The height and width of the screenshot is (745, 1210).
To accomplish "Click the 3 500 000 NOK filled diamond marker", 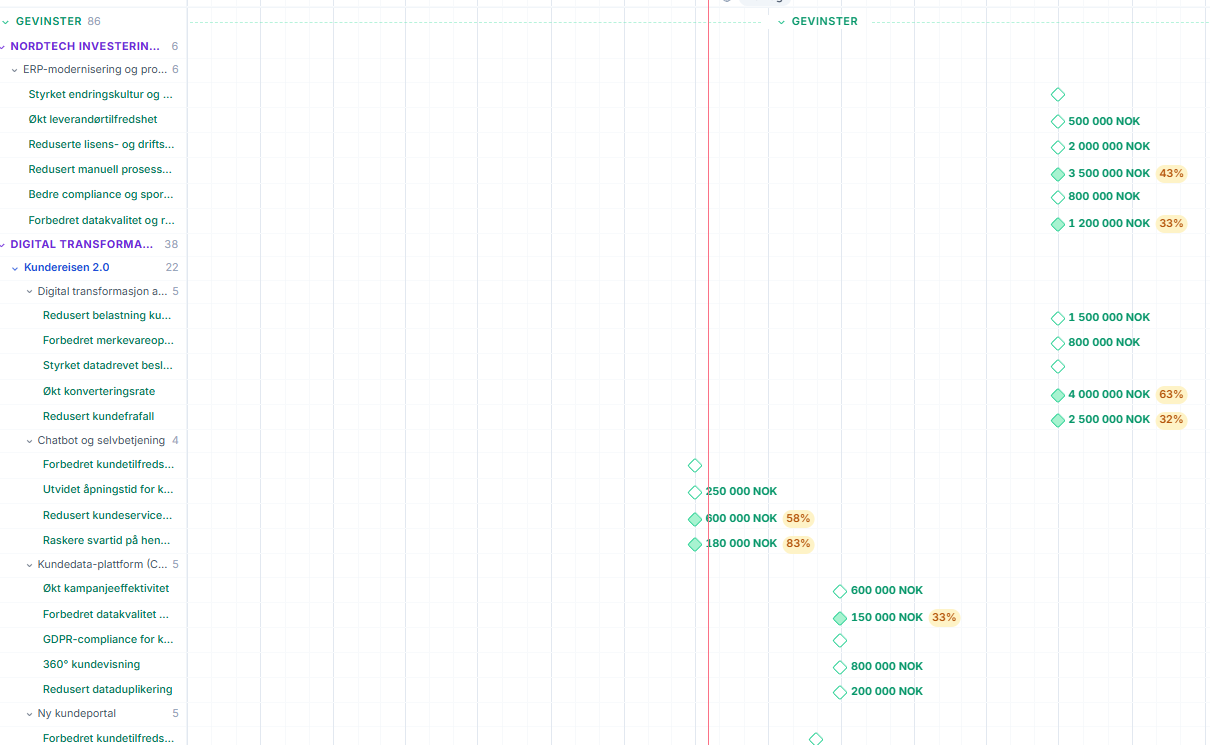I will coord(1058,174).
